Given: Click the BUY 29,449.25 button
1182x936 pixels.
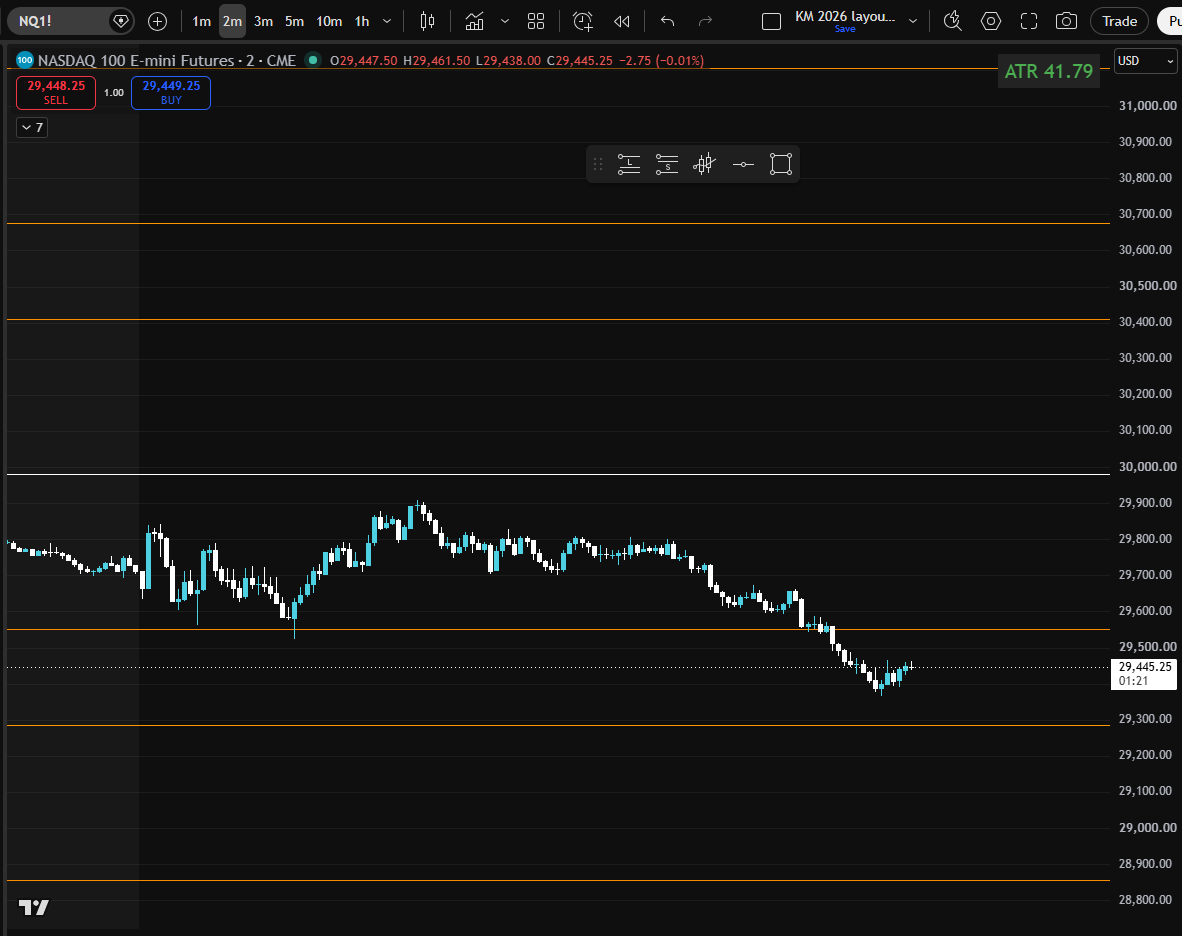Looking at the screenshot, I should [171, 93].
